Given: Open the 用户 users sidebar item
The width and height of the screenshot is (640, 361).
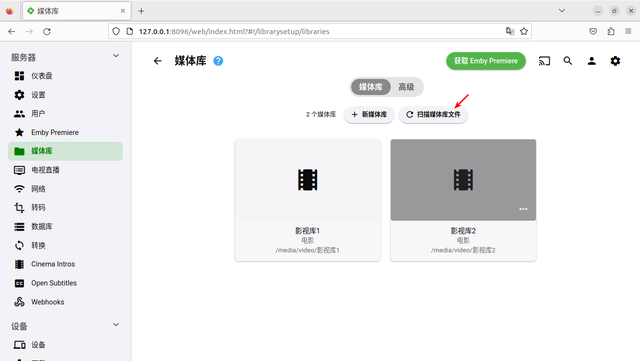Looking at the screenshot, I should pyautogui.click(x=65, y=114).
